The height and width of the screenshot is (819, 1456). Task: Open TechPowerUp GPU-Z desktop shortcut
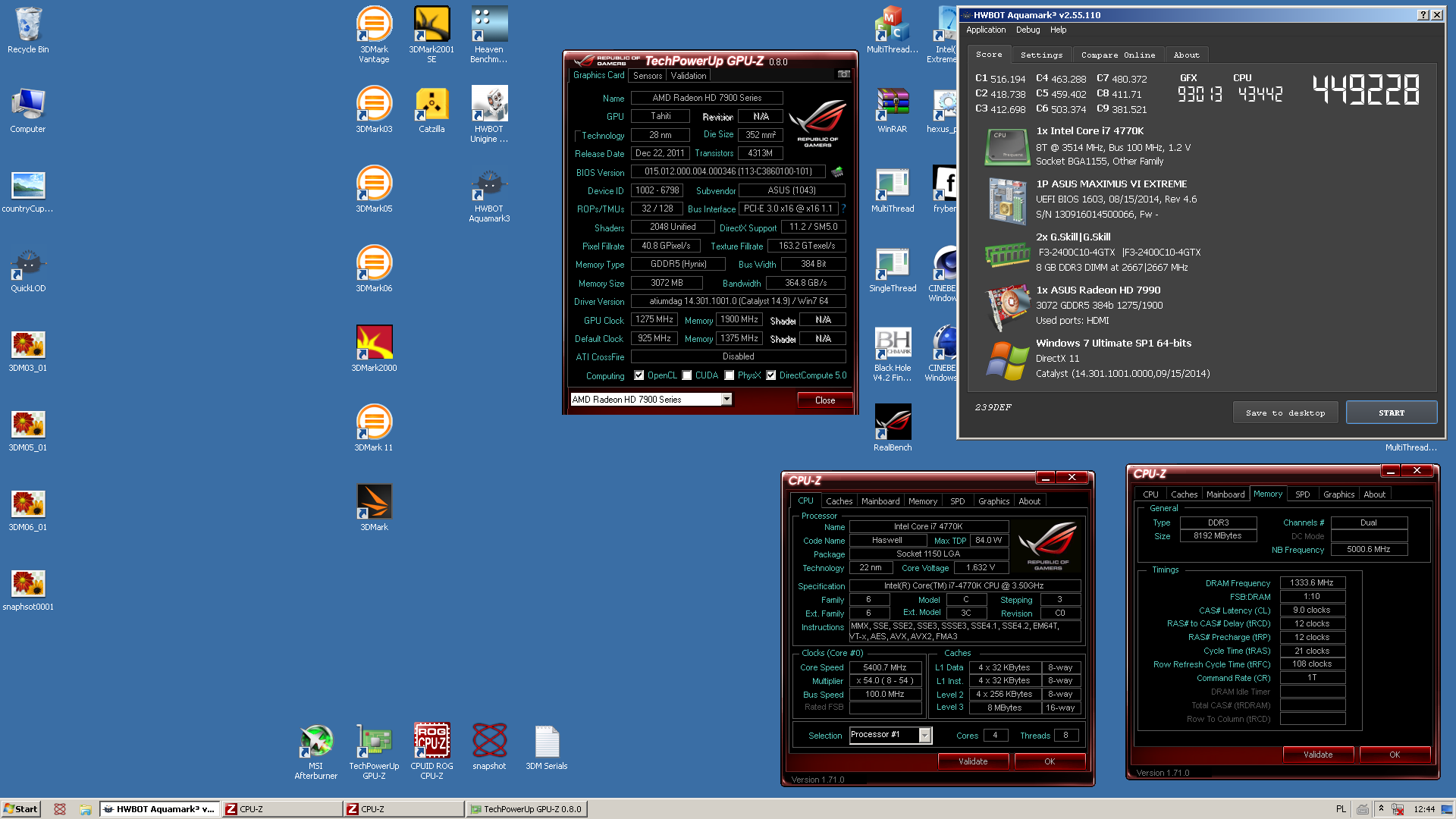point(374,752)
